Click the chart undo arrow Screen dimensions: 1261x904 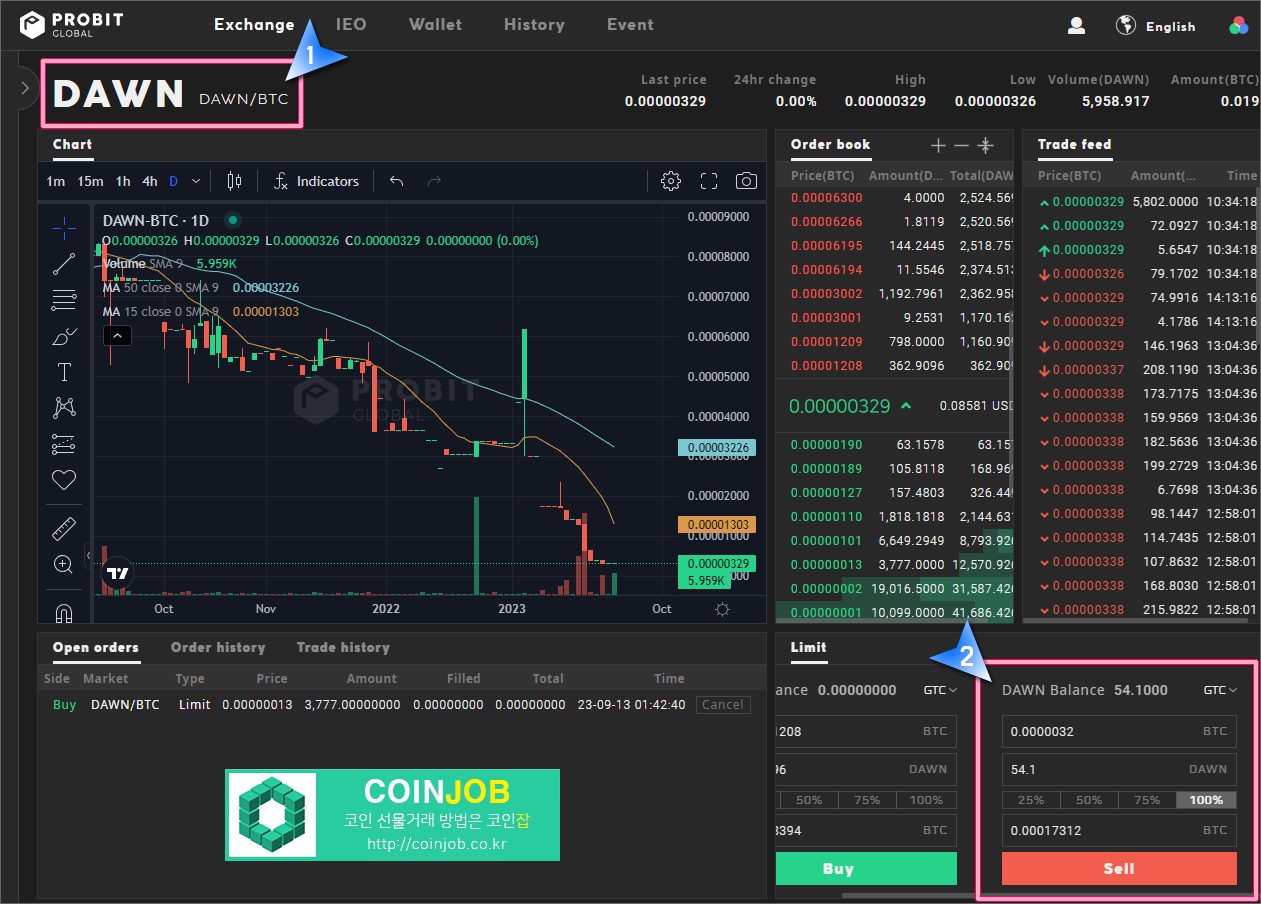click(397, 181)
